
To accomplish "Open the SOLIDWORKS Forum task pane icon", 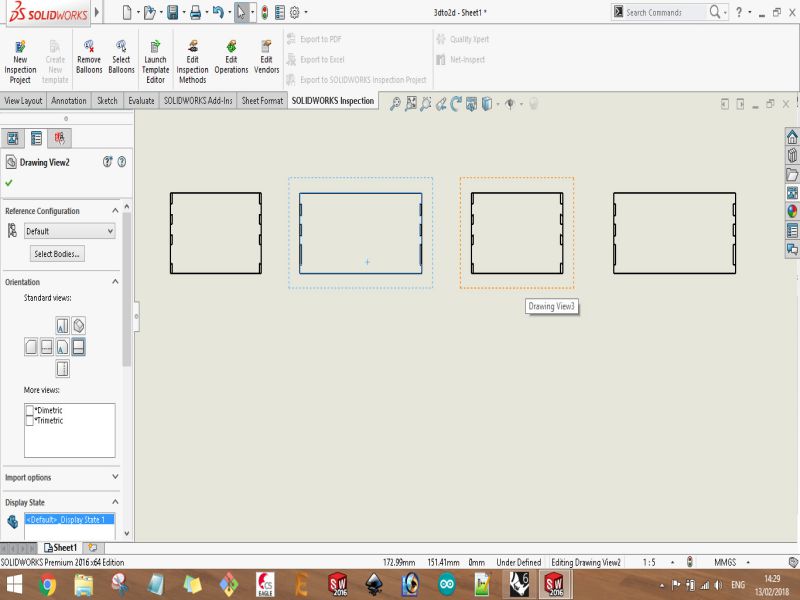I will (x=792, y=248).
